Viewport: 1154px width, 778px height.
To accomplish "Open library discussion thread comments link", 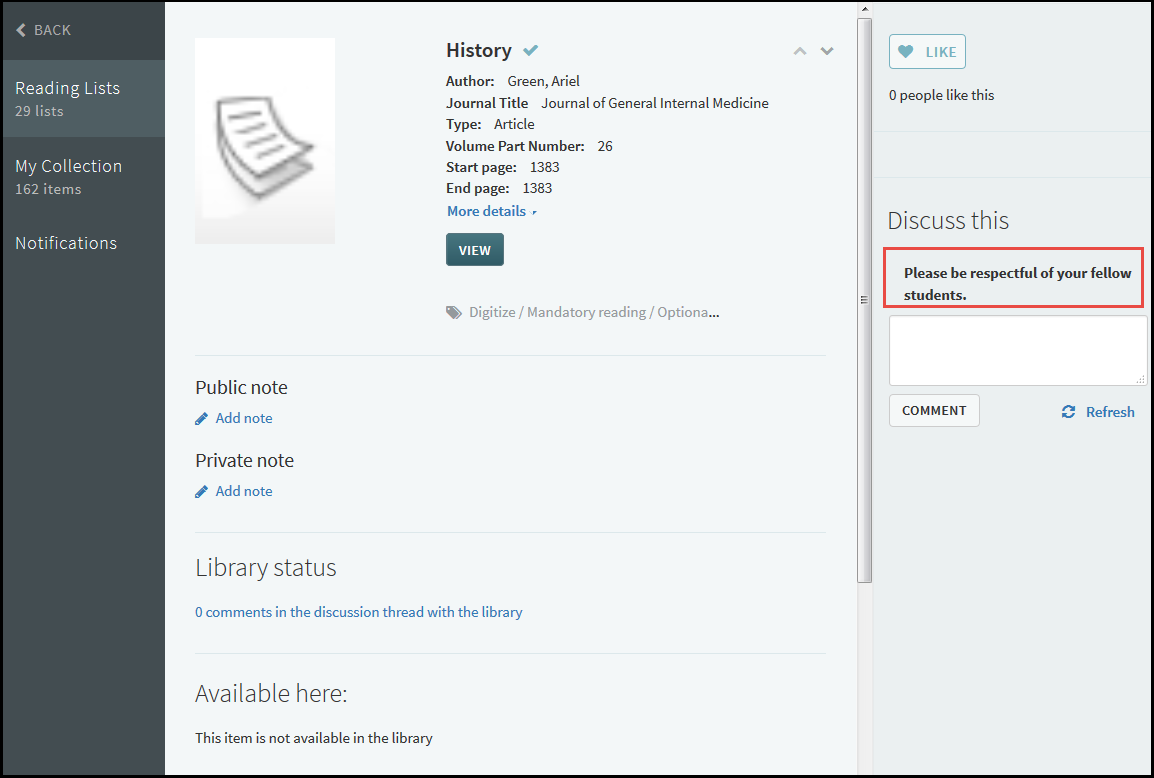I will pyautogui.click(x=358, y=612).
